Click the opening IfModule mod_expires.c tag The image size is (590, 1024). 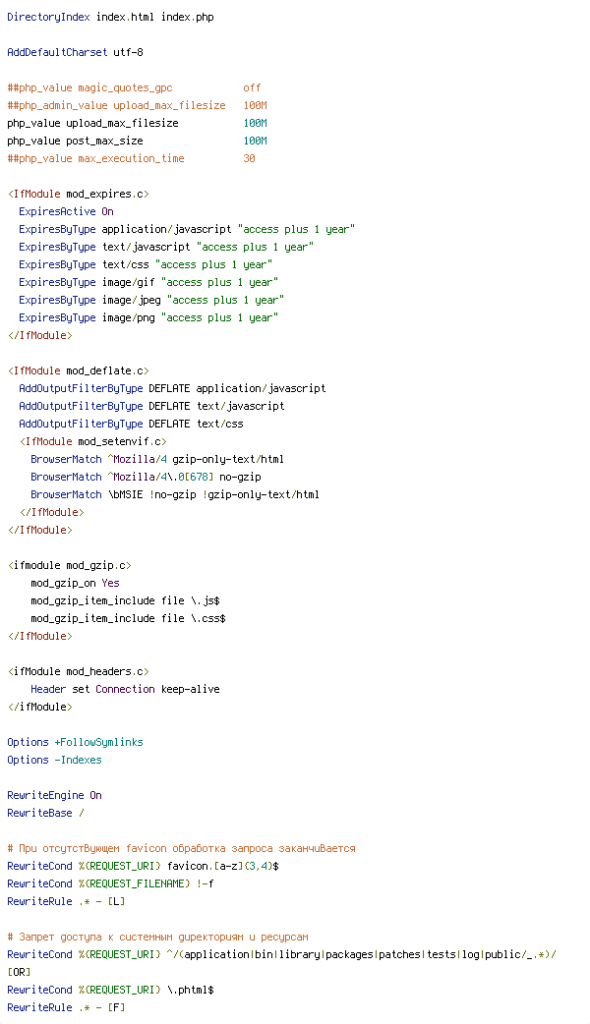click(78, 194)
